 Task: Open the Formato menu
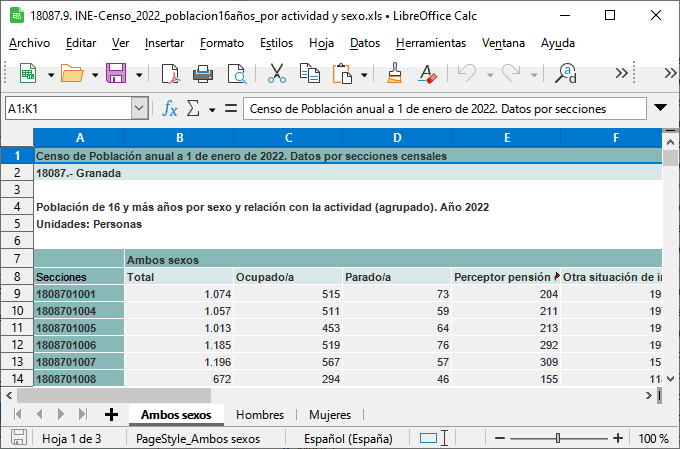pos(221,43)
